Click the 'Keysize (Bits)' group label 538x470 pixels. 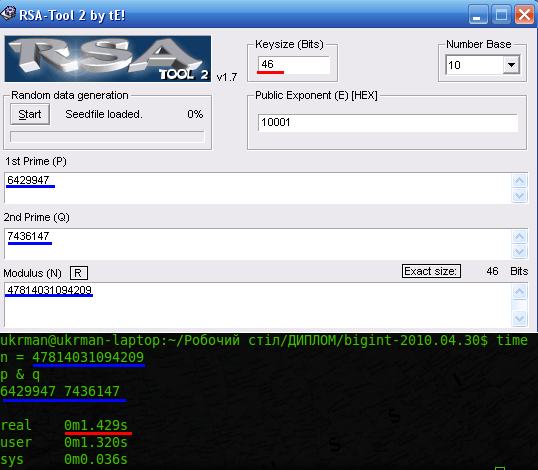pyautogui.click(x=289, y=44)
